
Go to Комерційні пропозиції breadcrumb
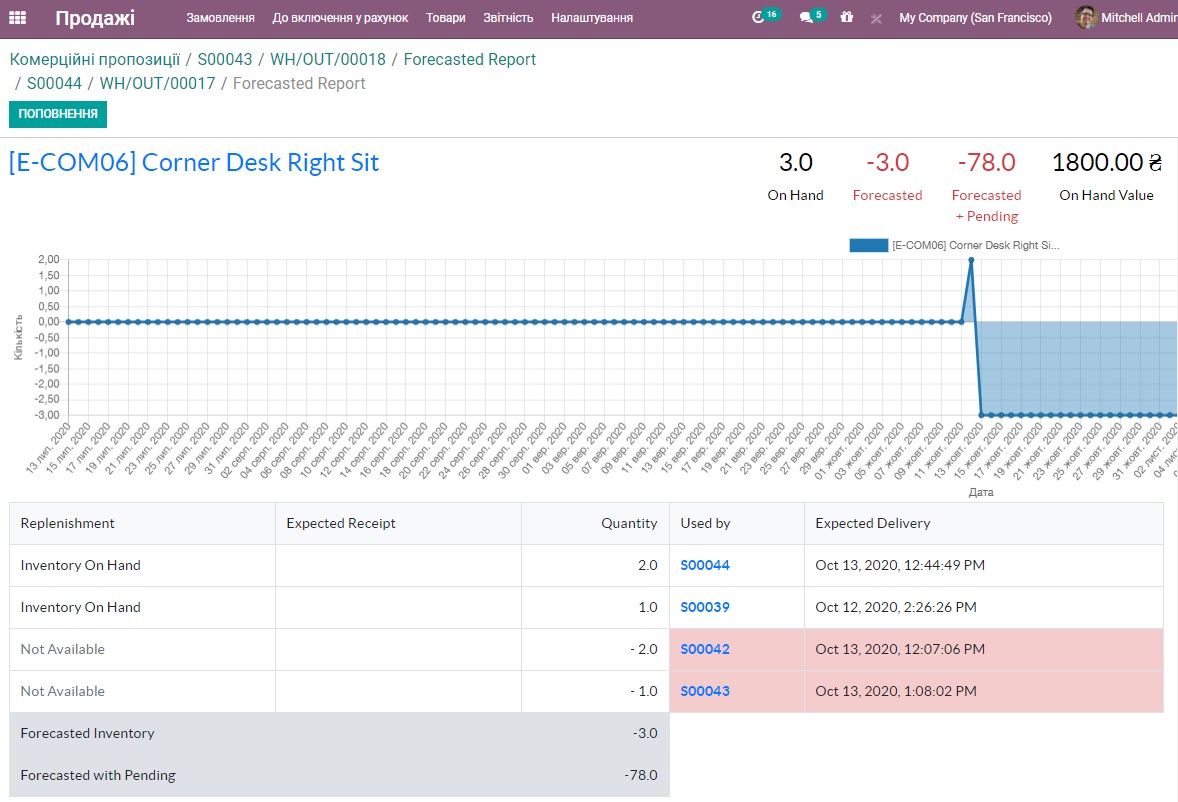pos(95,59)
